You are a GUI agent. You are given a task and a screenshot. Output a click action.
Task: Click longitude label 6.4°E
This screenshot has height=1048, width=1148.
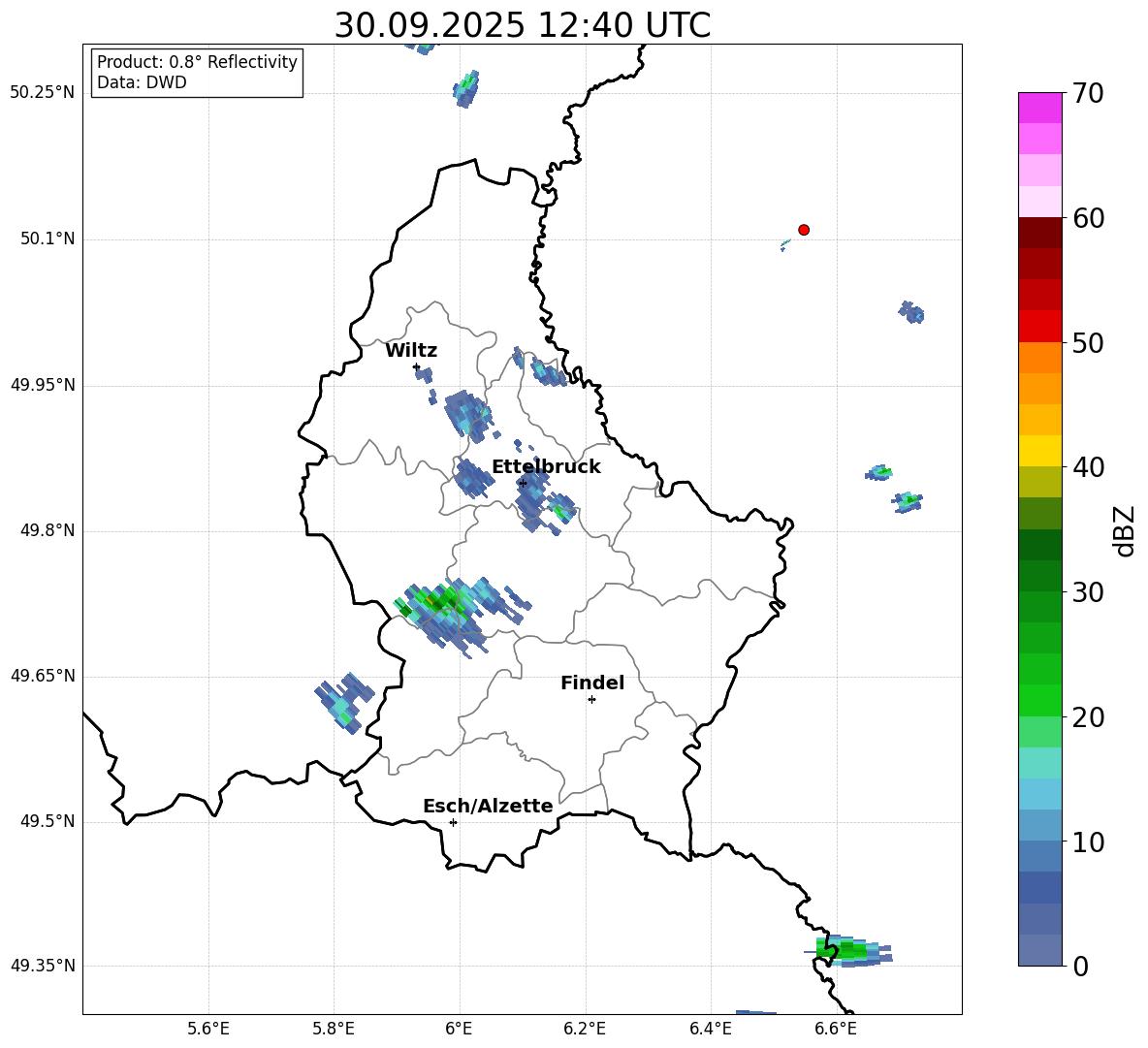(x=711, y=1029)
